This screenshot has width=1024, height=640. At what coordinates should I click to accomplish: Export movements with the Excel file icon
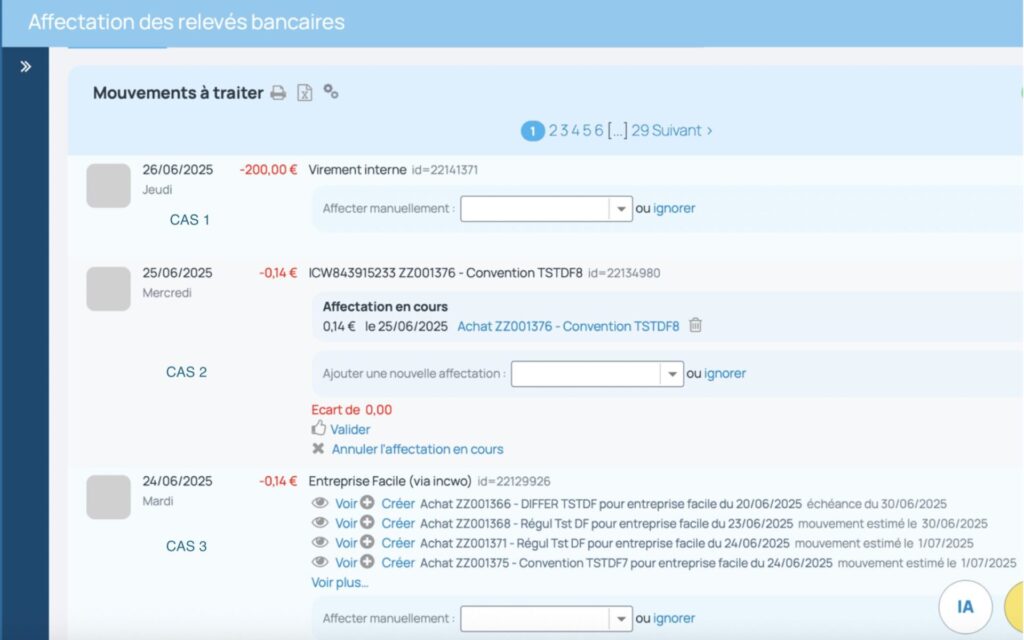tap(305, 93)
